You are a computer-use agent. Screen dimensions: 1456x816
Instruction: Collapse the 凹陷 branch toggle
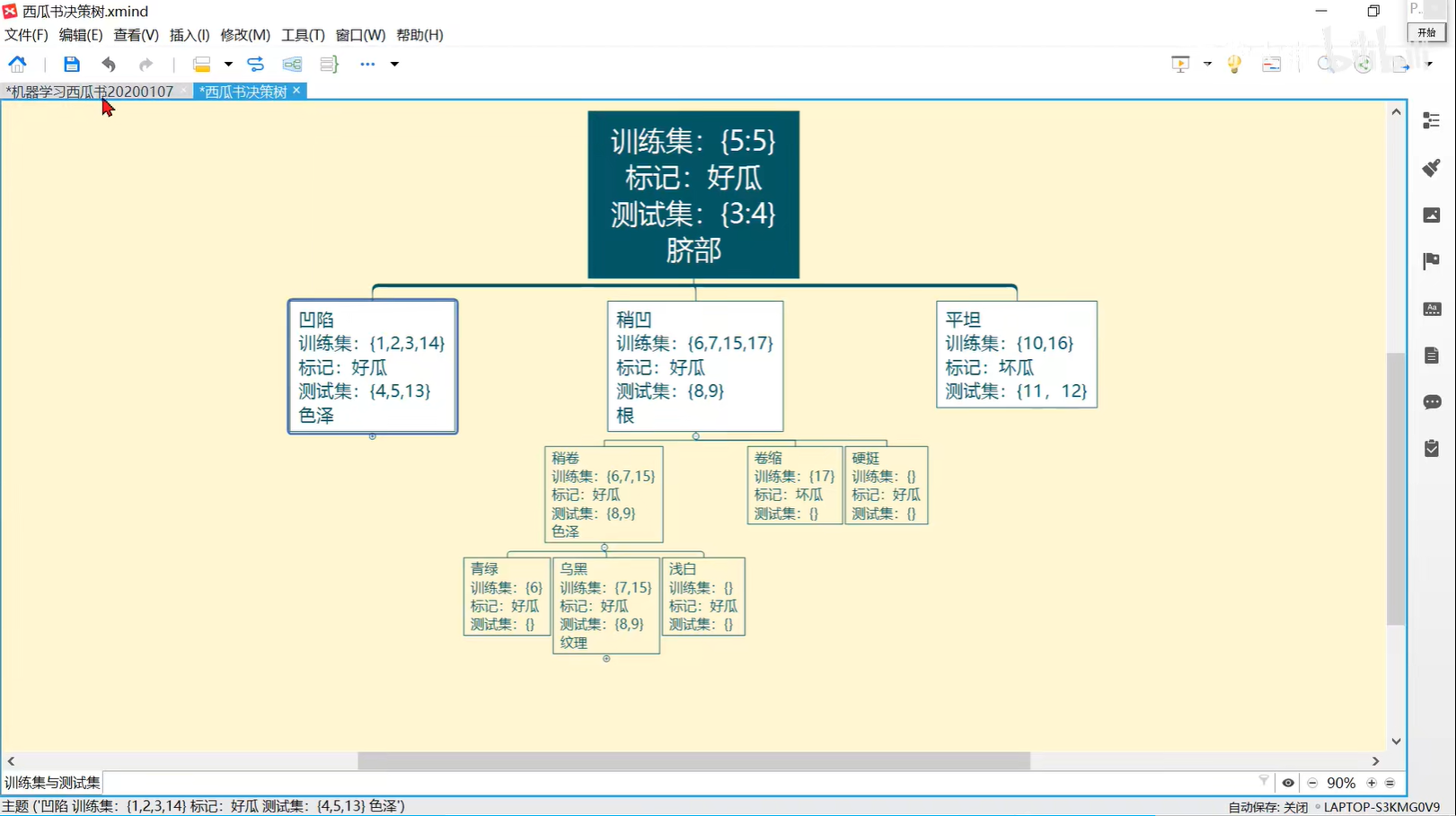[x=372, y=437]
